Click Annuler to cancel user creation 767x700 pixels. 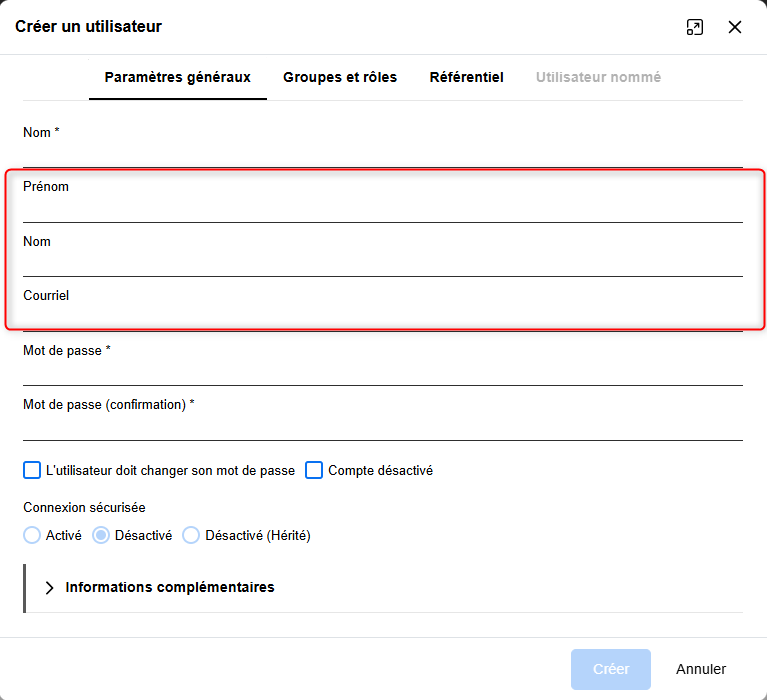coord(701,669)
